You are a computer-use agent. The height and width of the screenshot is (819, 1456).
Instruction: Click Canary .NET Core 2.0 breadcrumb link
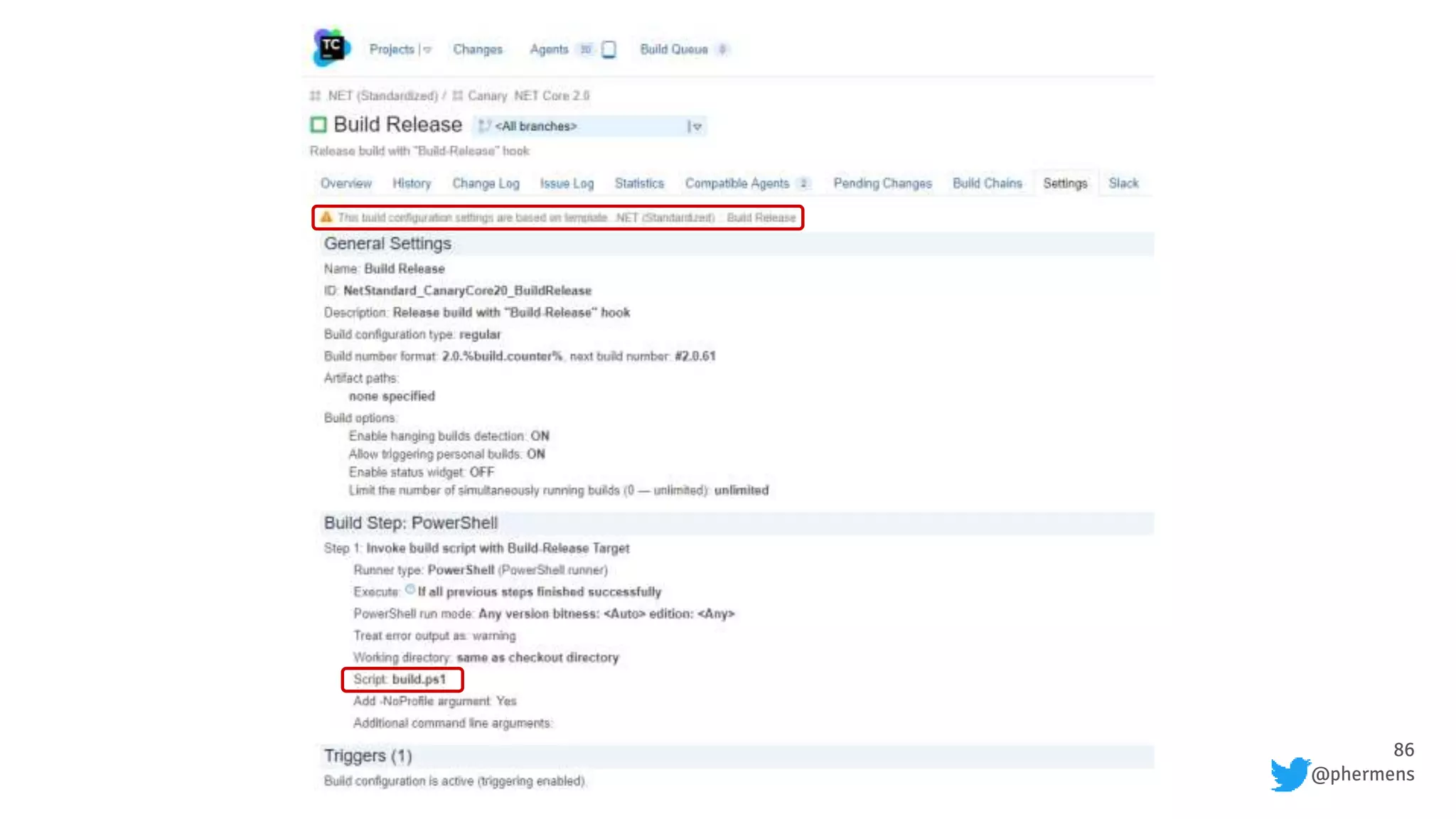[528, 95]
